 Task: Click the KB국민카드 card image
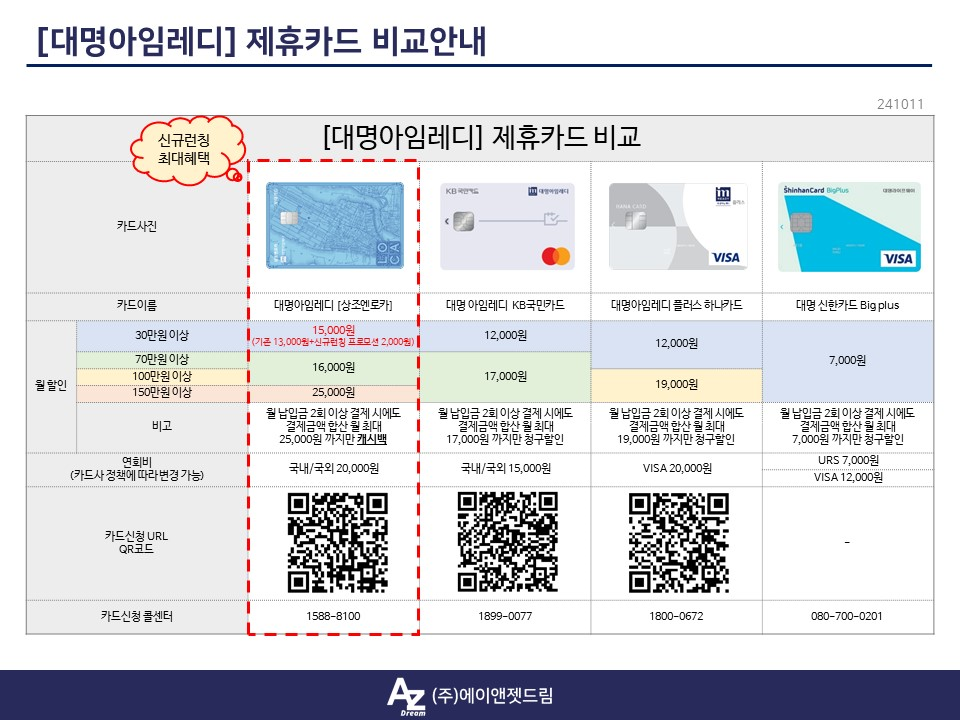click(507, 226)
